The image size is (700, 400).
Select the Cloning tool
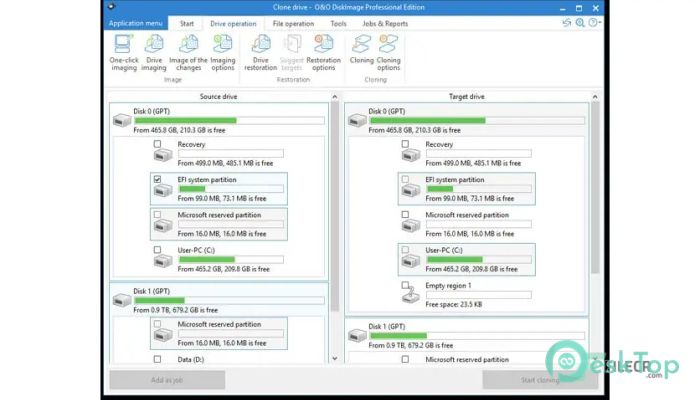click(362, 49)
